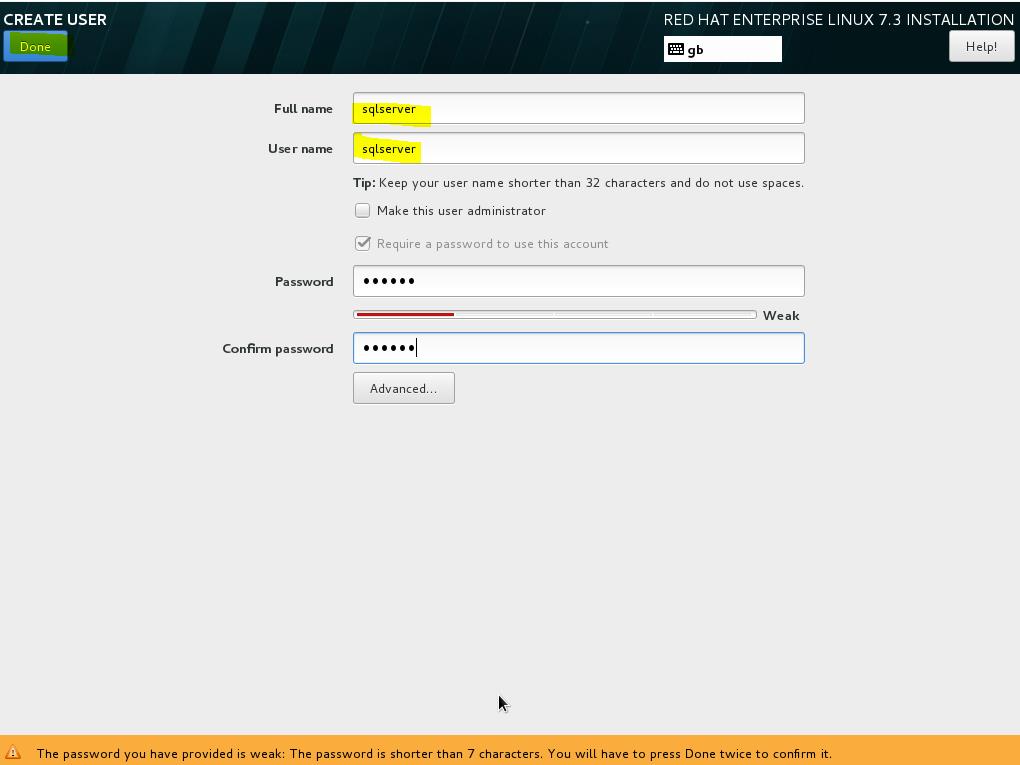Click the Password label
This screenshot has width=1020, height=765.
[x=304, y=282]
